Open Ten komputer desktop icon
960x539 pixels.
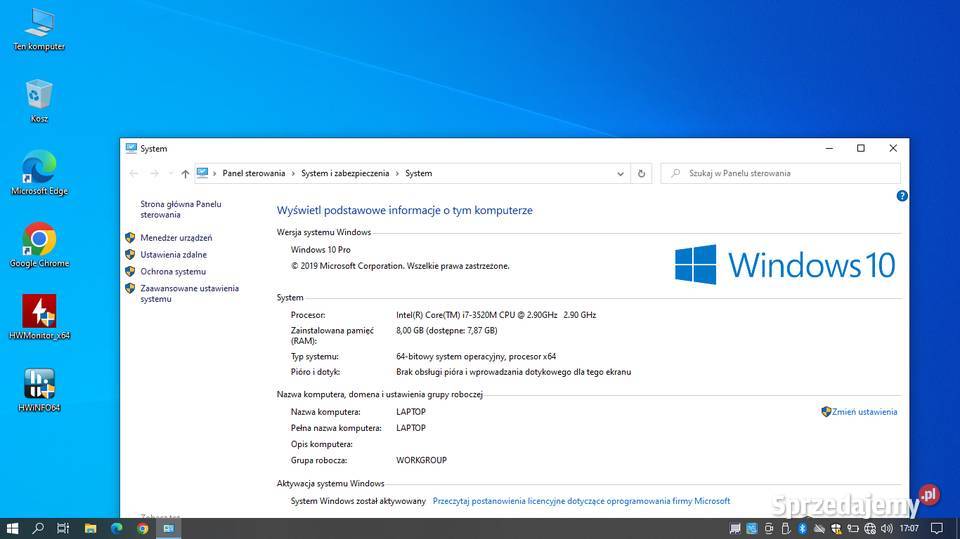[x=39, y=29]
